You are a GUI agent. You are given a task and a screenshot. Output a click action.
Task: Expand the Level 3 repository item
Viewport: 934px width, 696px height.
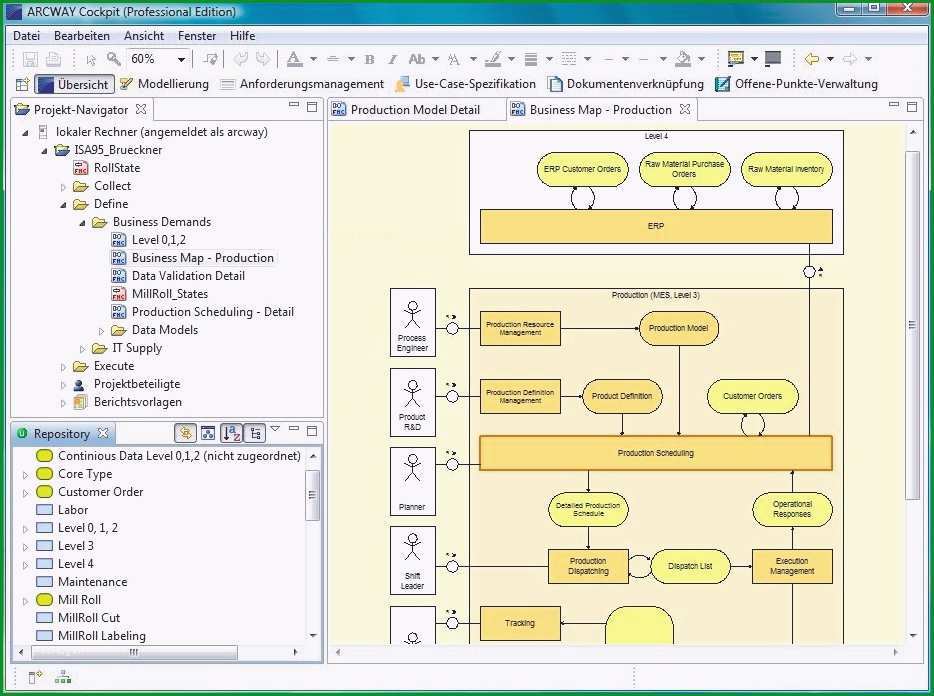pyautogui.click(x=25, y=547)
